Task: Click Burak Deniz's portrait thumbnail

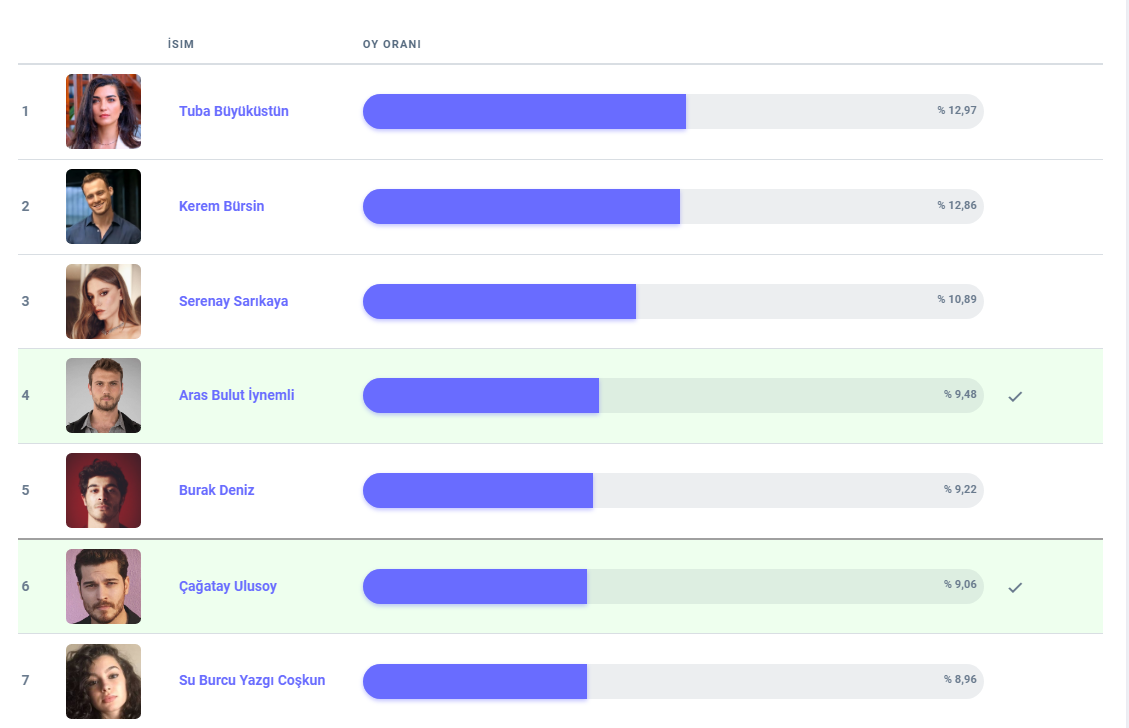Action: click(103, 490)
